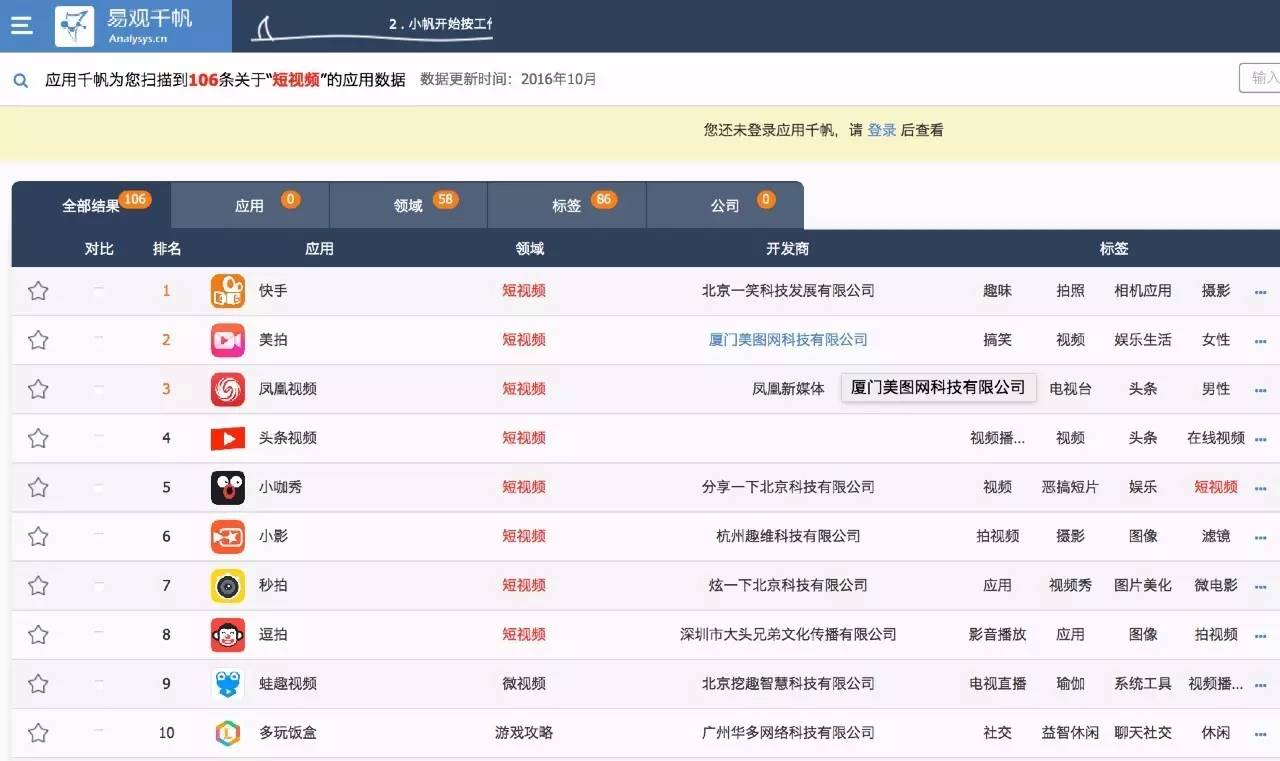Open developer 广州华多网络科技有限公司

788,733
